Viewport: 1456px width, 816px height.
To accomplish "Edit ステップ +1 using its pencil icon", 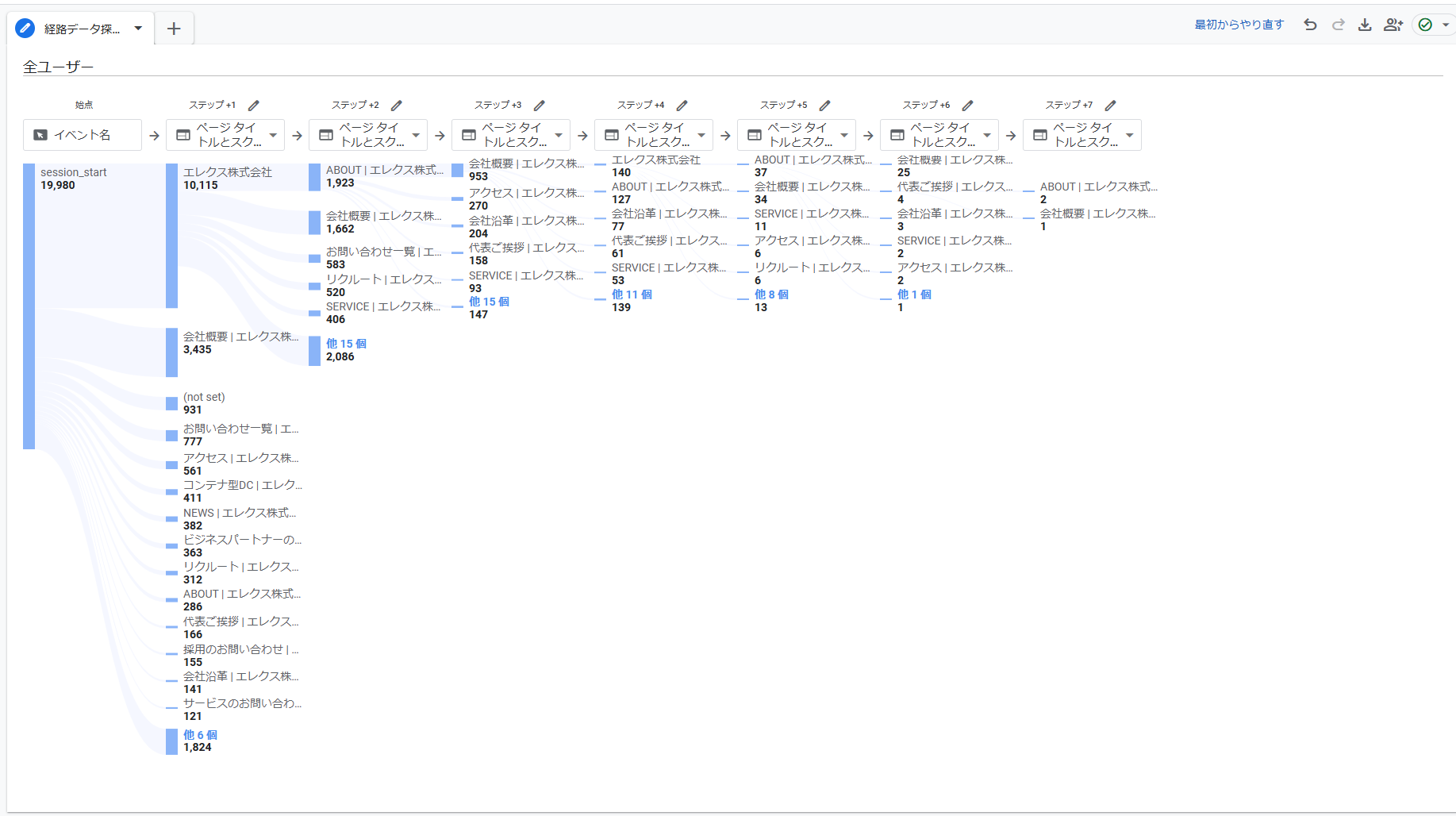I will pos(254,105).
